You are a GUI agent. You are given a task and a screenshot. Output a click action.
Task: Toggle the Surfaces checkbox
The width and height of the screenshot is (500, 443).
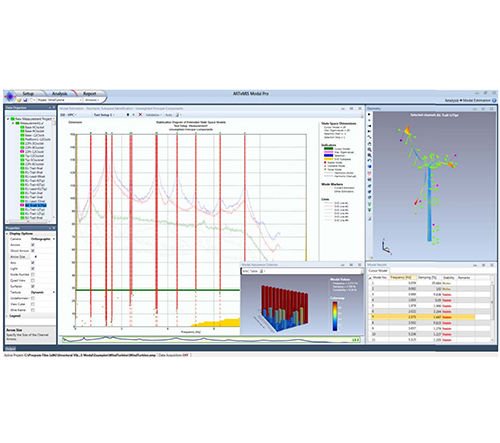[33, 286]
